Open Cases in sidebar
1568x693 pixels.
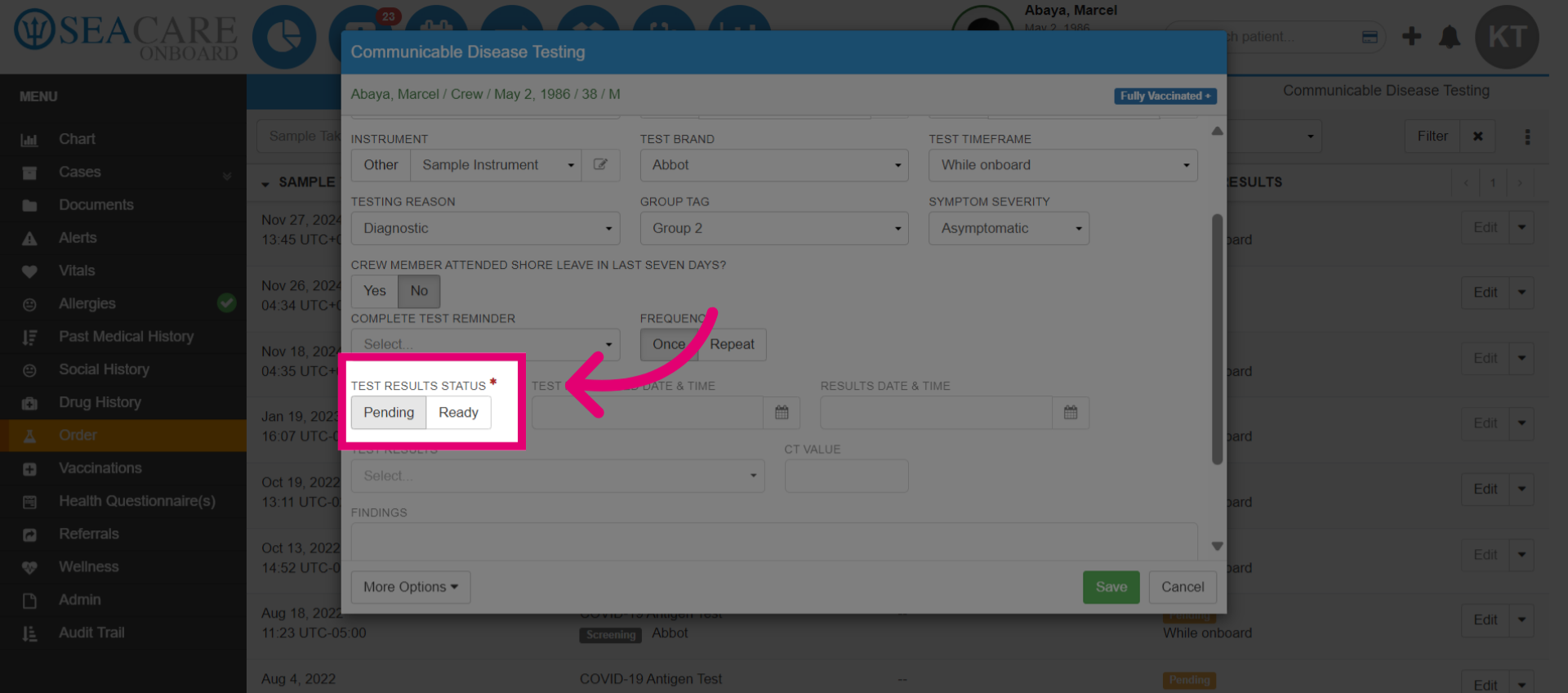(79, 172)
